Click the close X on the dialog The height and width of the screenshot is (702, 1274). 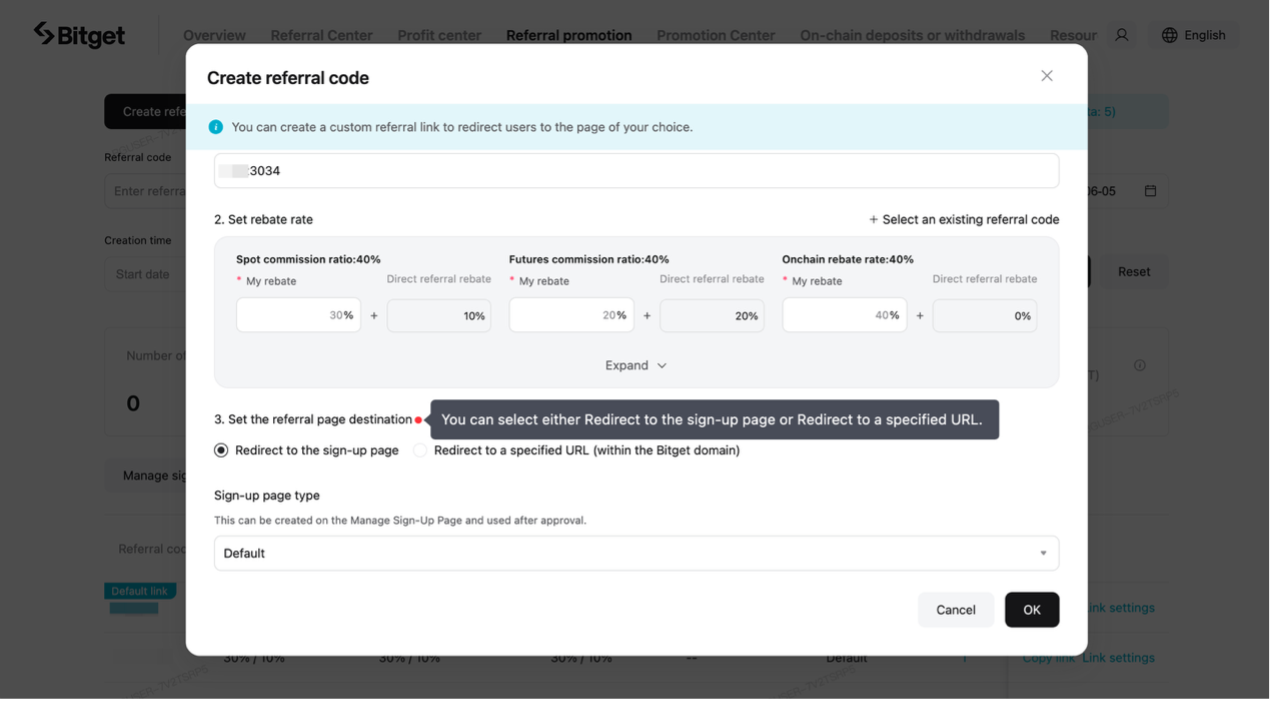[1046, 75]
